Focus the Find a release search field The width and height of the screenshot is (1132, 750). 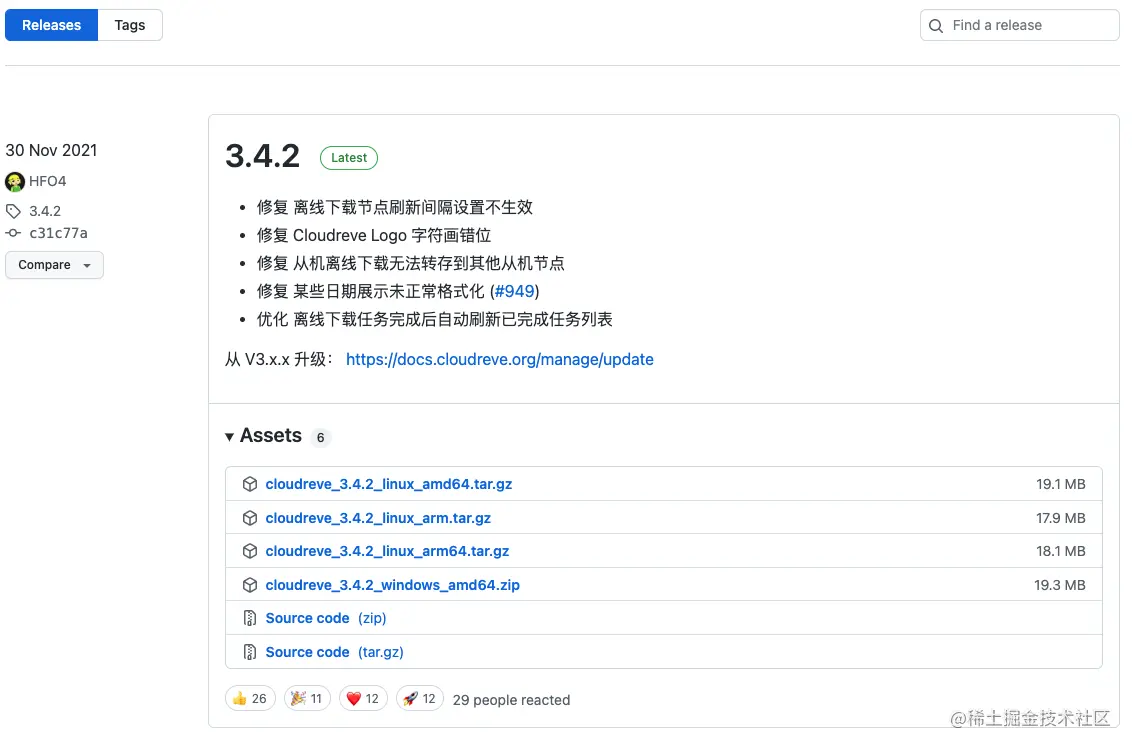click(x=1019, y=25)
